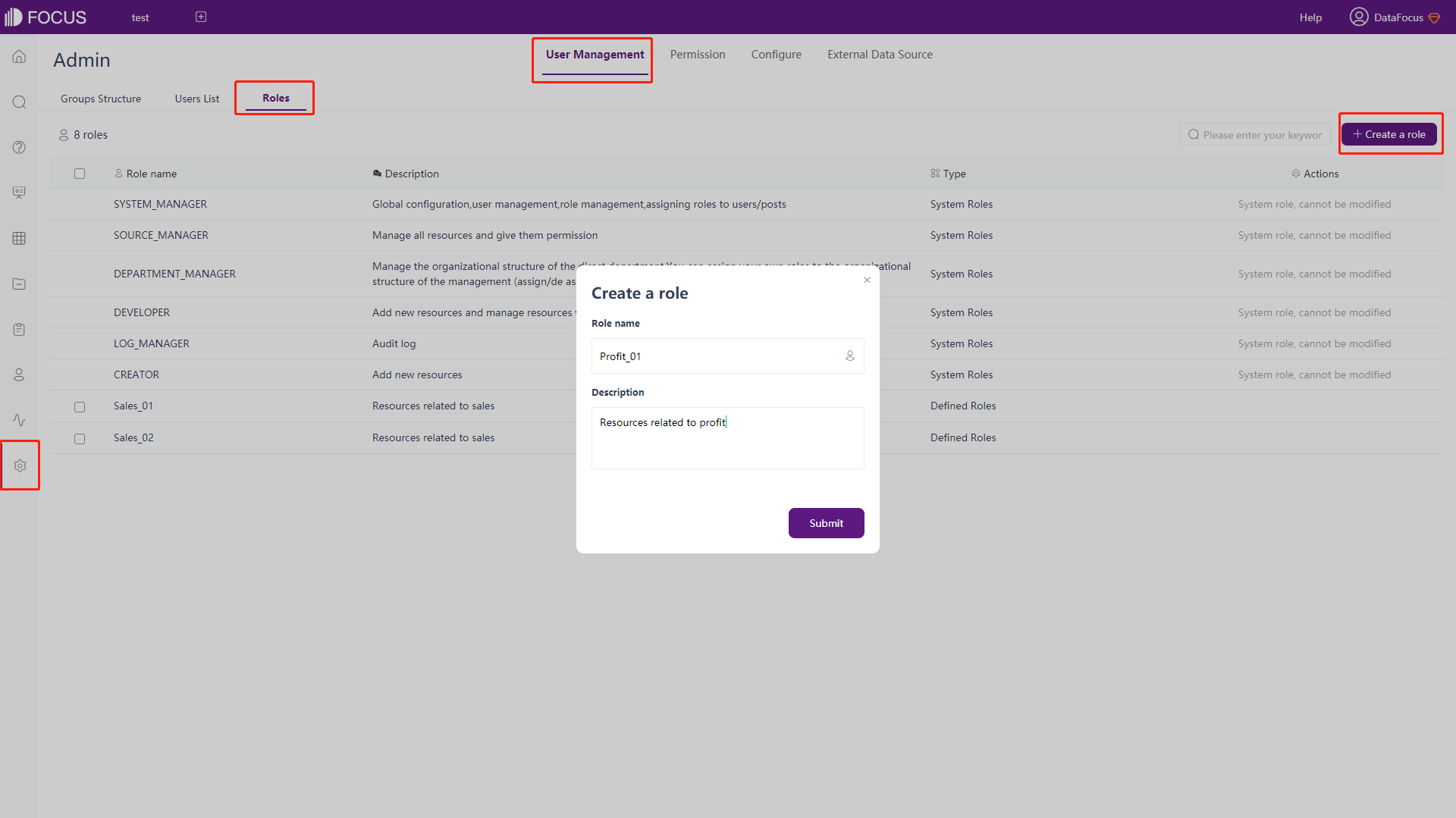This screenshot has height=818, width=1456.
Task: Select the Sales_02 role name
Action: tap(133, 437)
